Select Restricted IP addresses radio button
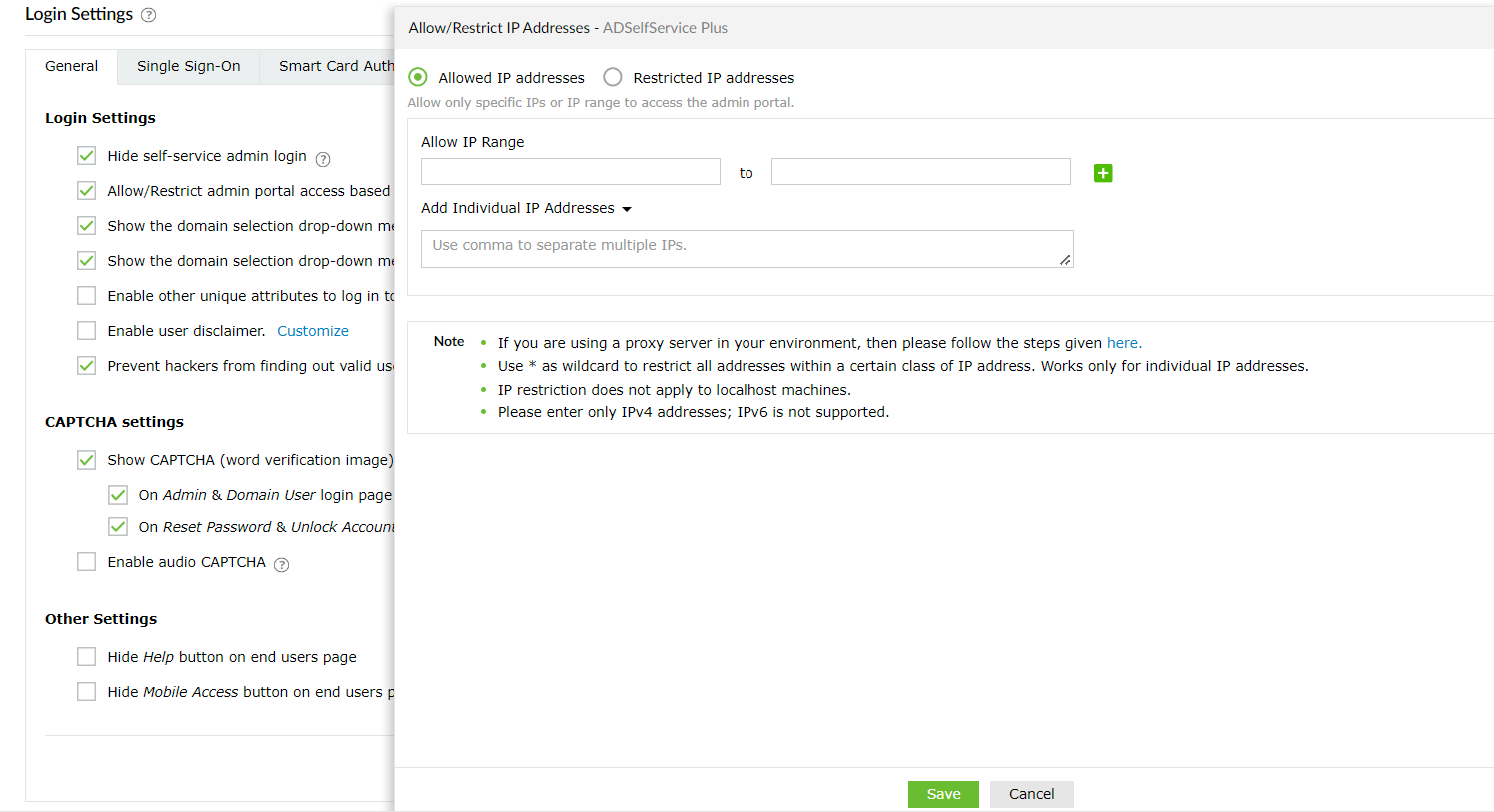This screenshot has width=1494, height=812. 613,77
